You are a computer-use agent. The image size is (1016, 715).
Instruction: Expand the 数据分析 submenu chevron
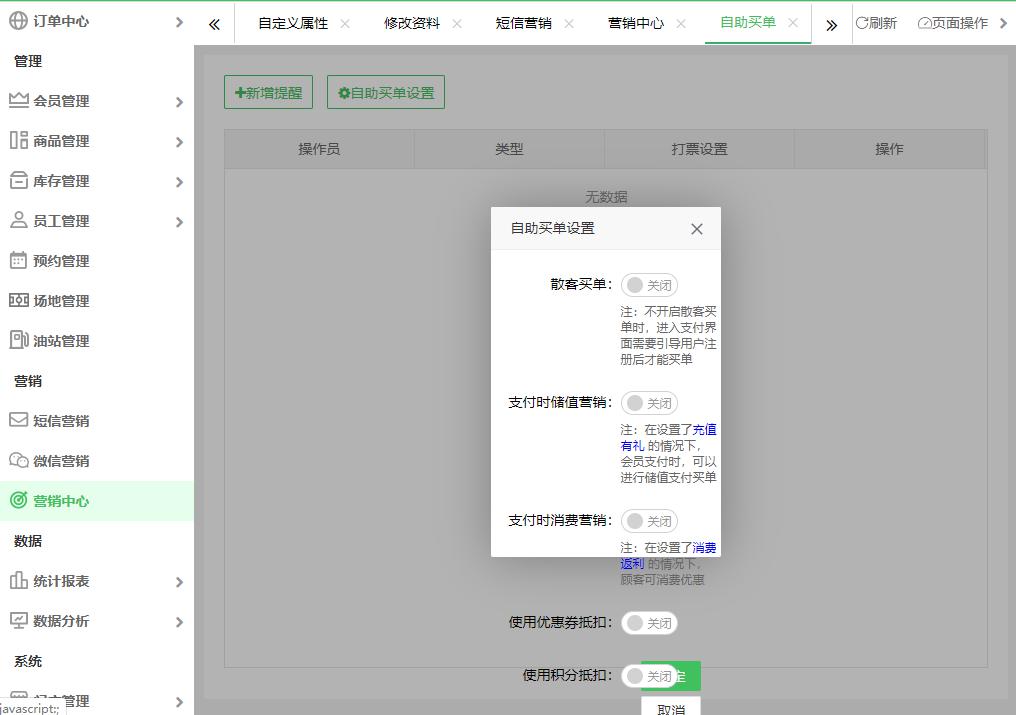pyautogui.click(x=179, y=622)
